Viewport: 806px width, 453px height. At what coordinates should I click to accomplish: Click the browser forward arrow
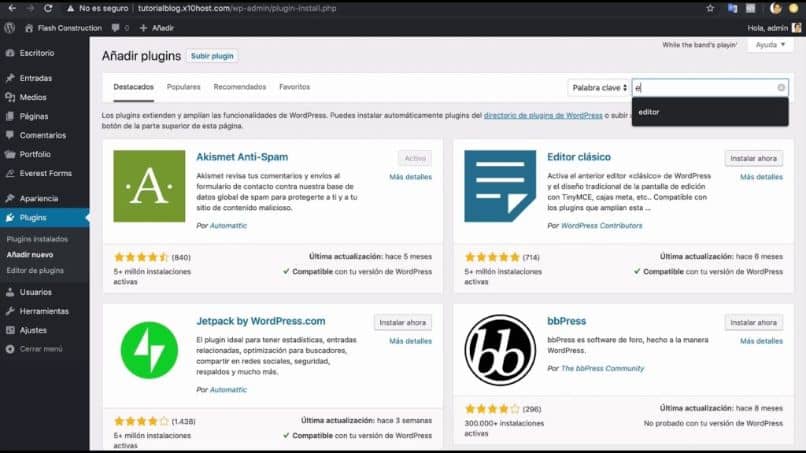coord(30,8)
